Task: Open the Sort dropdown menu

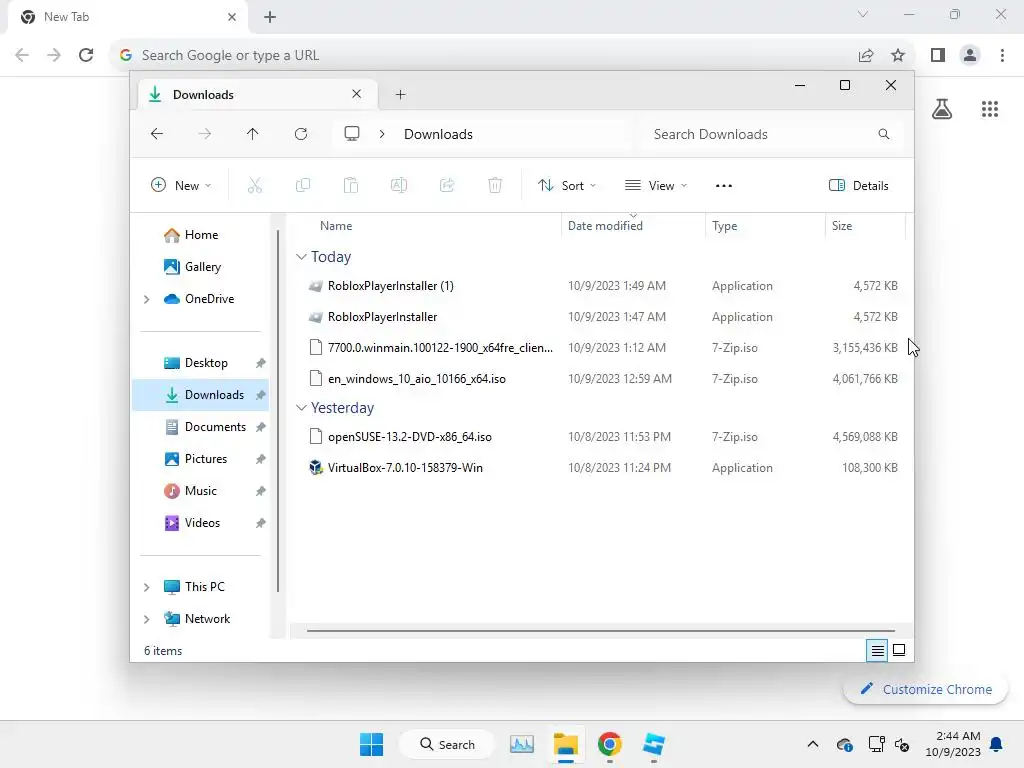Action: 567,185
